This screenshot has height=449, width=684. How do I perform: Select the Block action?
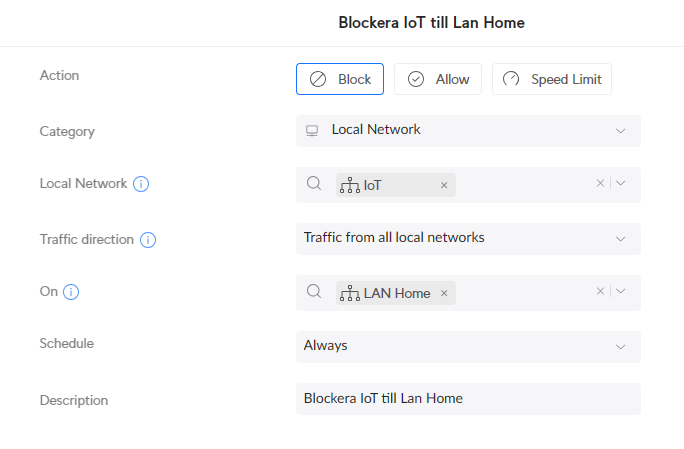coord(340,79)
